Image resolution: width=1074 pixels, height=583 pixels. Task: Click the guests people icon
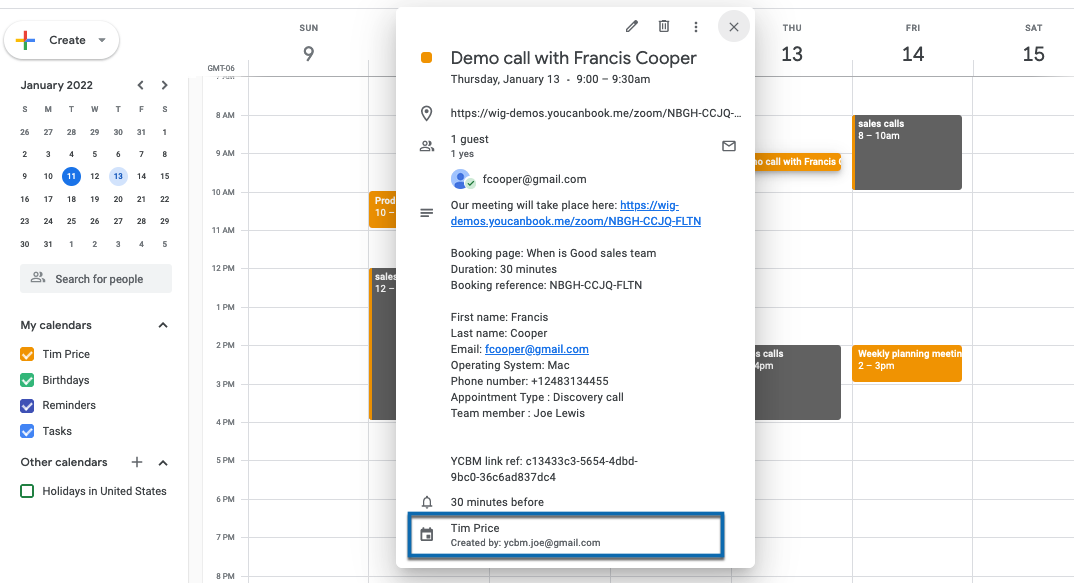tap(427, 146)
